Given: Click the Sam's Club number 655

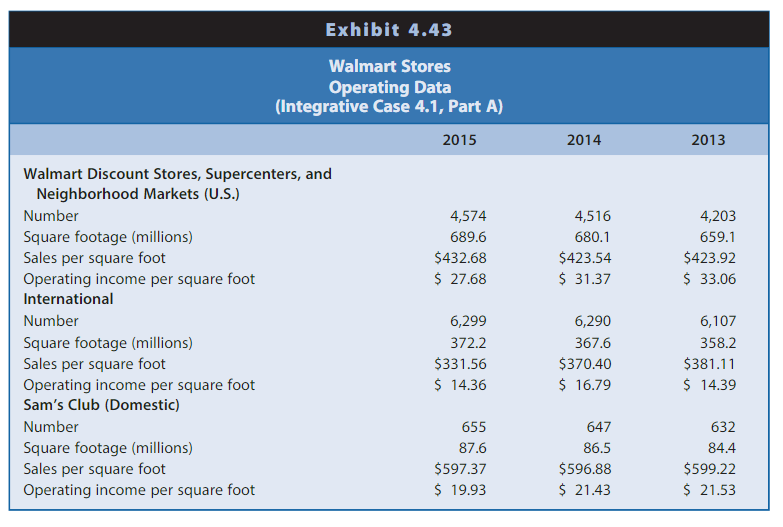Looking at the screenshot, I should pos(473,427).
